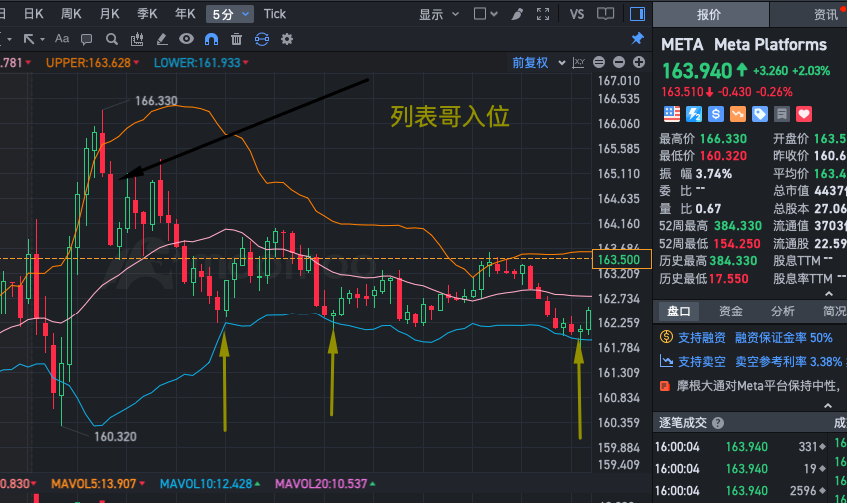Switch to 周K weekly chart
The width and height of the screenshot is (847, 503).
(x=71, y=14)
